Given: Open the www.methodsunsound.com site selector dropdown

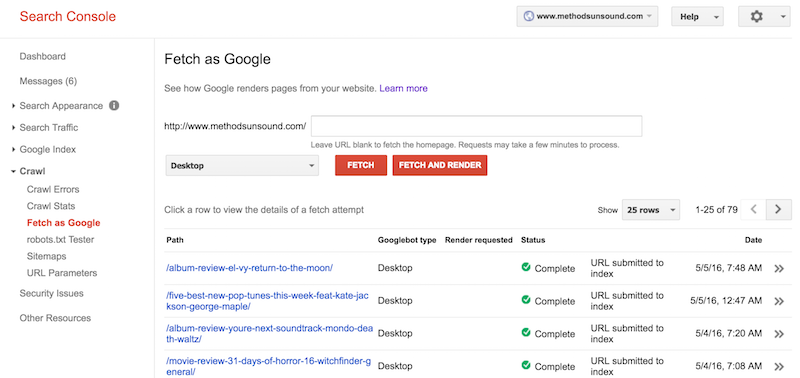Looking at the screenshot, I should 587,16.
